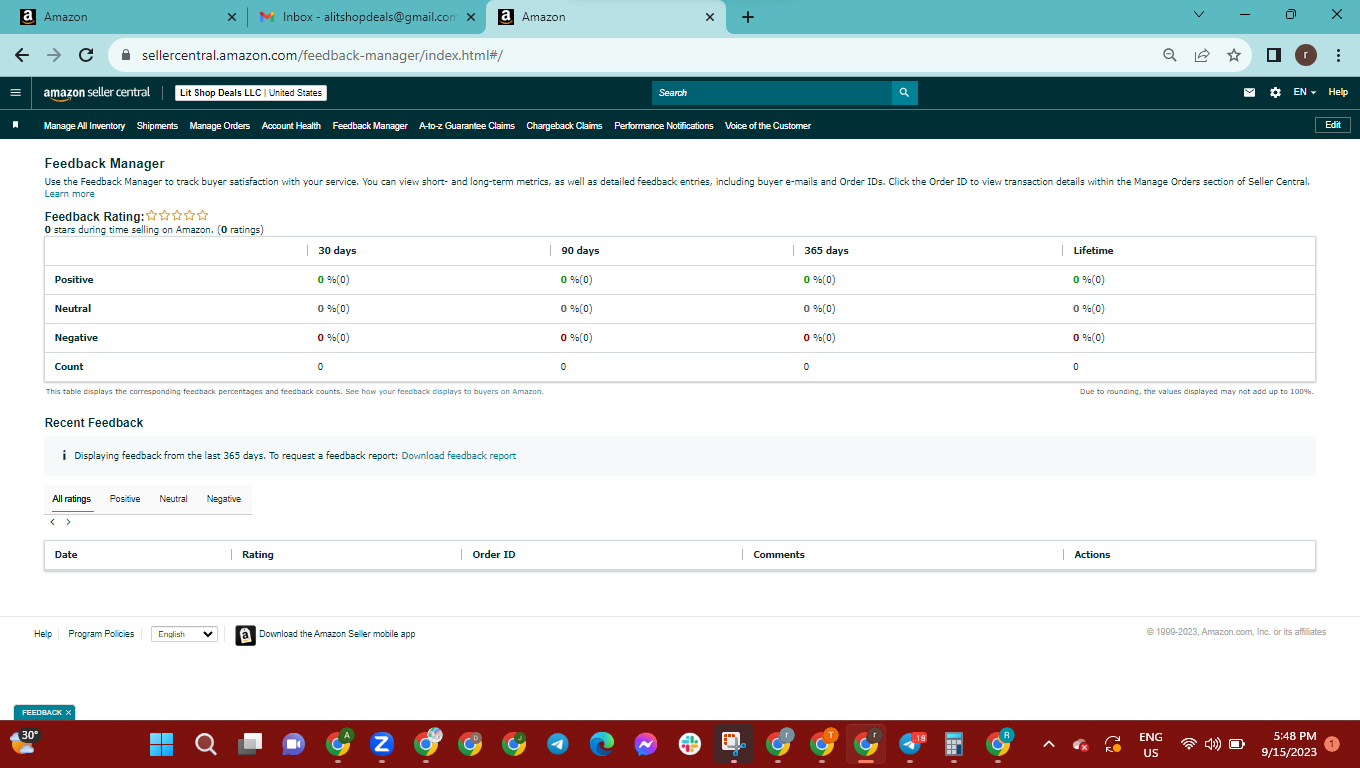Open the Shipments menu item
Screen dimensions: 1360x768
click(157, 126)
